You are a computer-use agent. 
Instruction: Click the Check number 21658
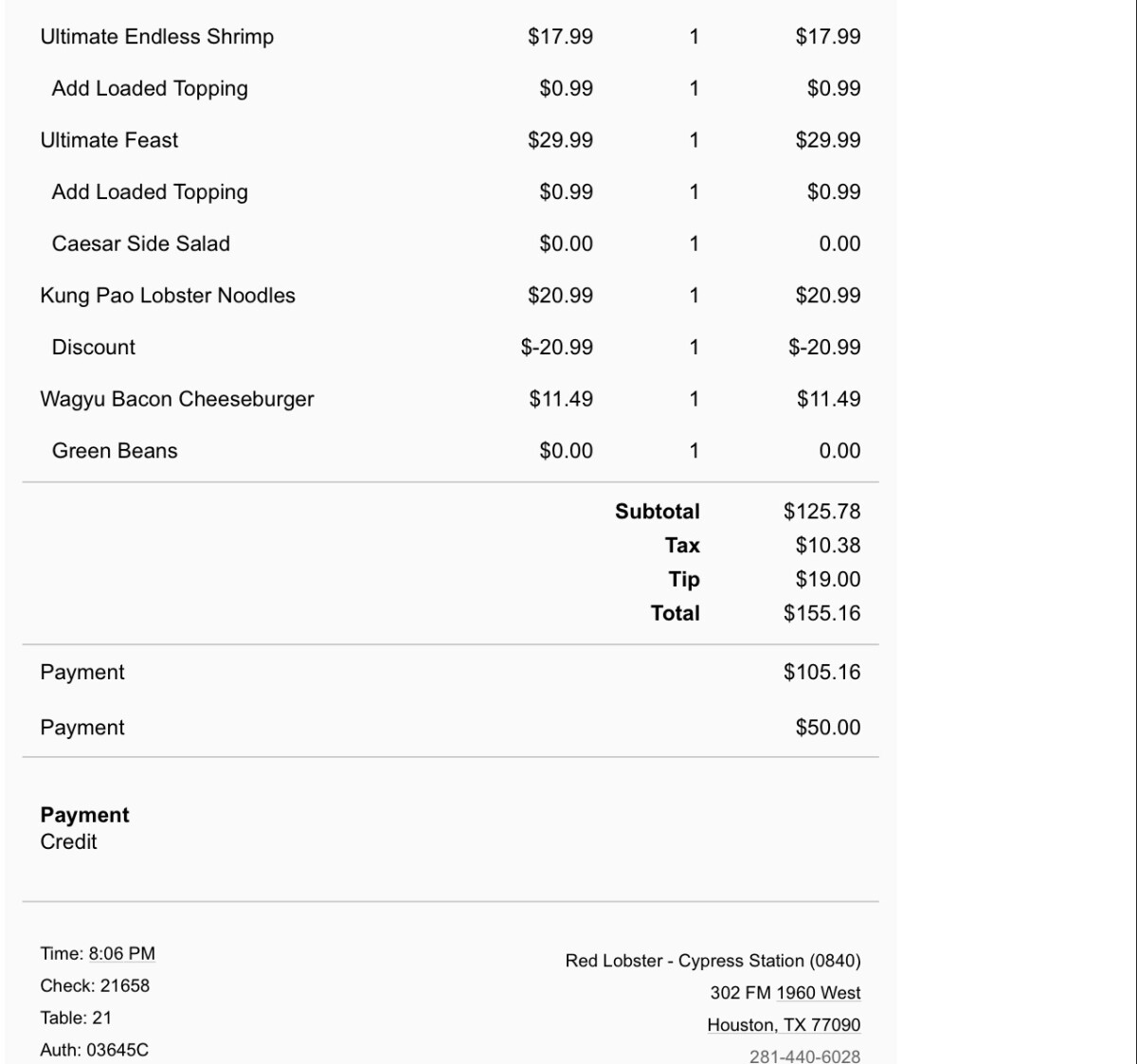(x=124, y=986)
